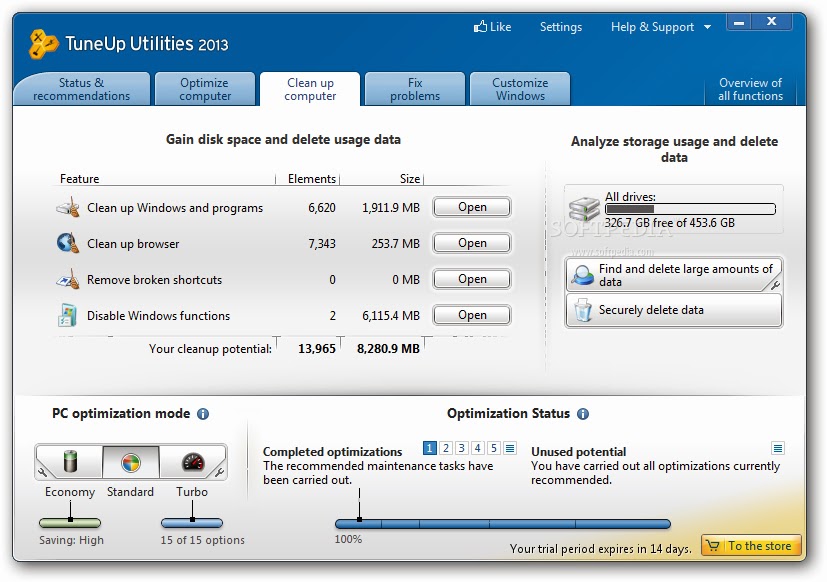
Task: Switch to Turbo speedometer mode
Action: tap(192, 462)
